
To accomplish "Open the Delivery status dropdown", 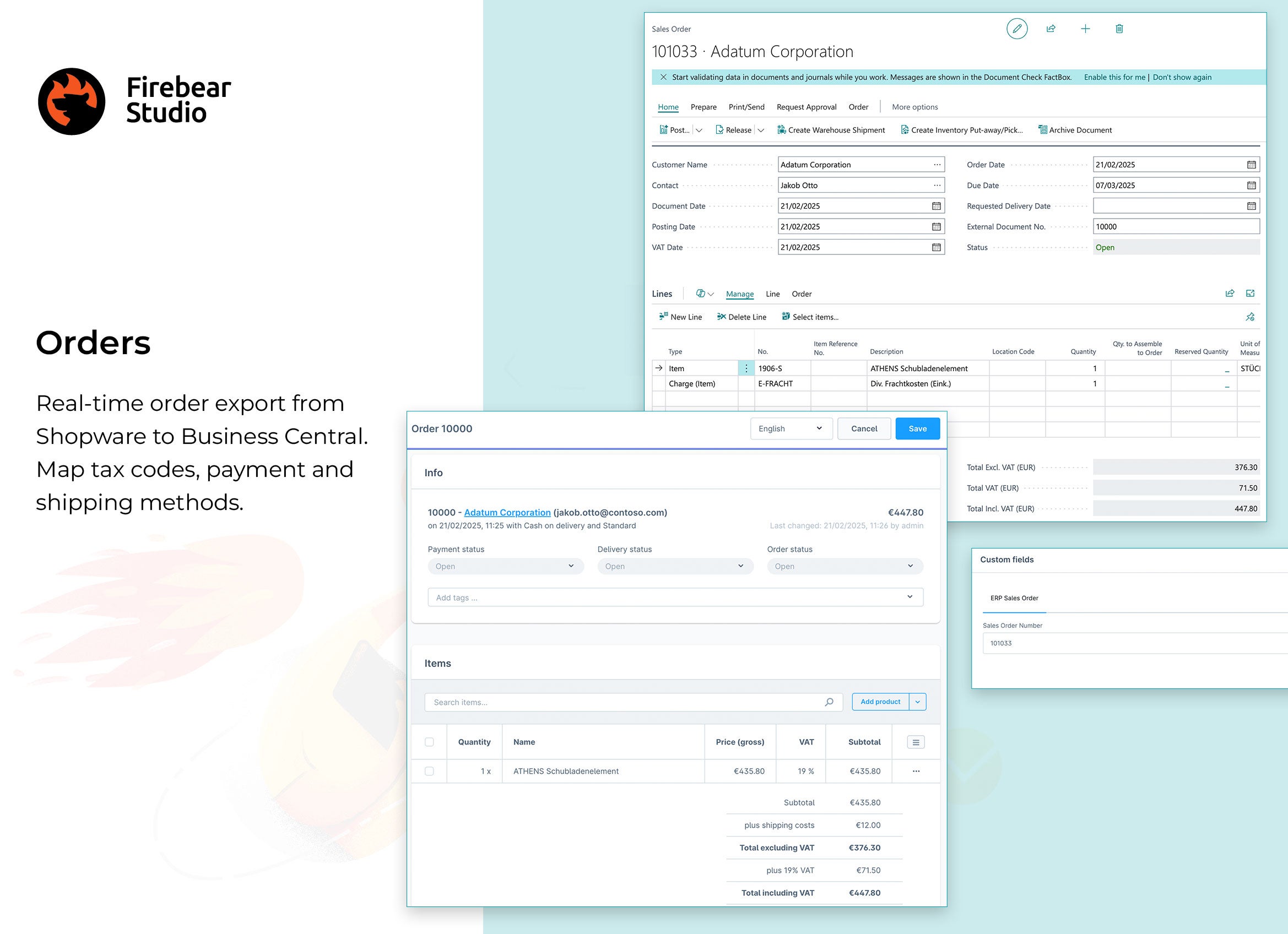I will pos(675,566).
